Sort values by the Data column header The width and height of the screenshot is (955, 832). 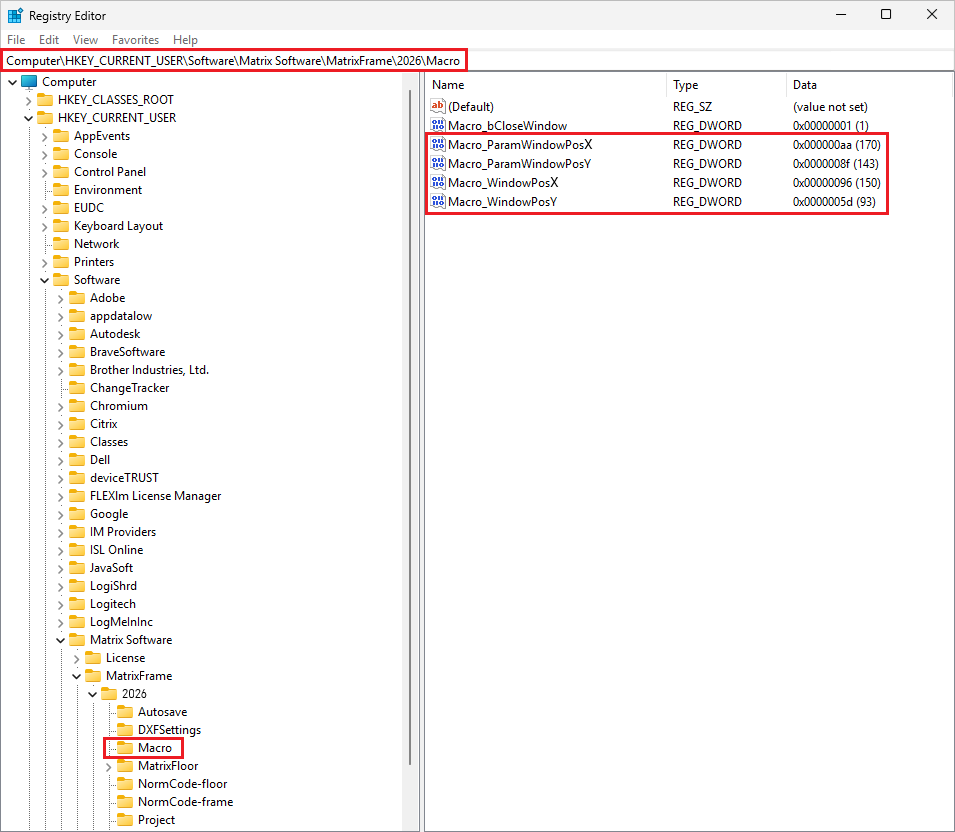click(869, 85)
